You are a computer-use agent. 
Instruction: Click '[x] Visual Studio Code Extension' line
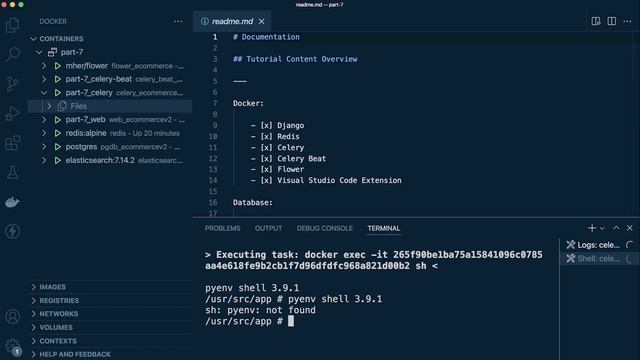[x=331, y=180]
